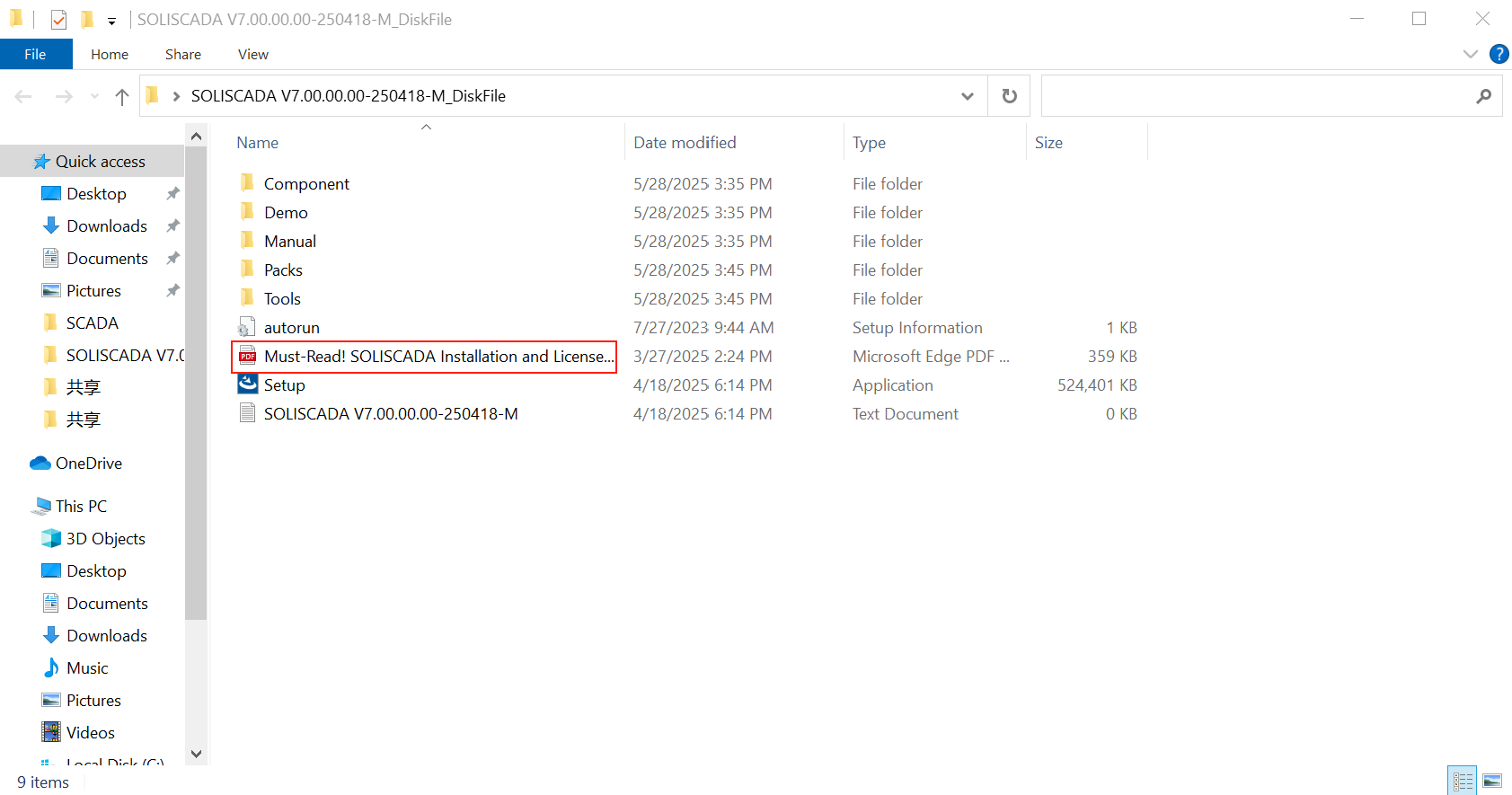Open the Share ribbon tab
Screen dimensions: 1512x795
[183, 54]
